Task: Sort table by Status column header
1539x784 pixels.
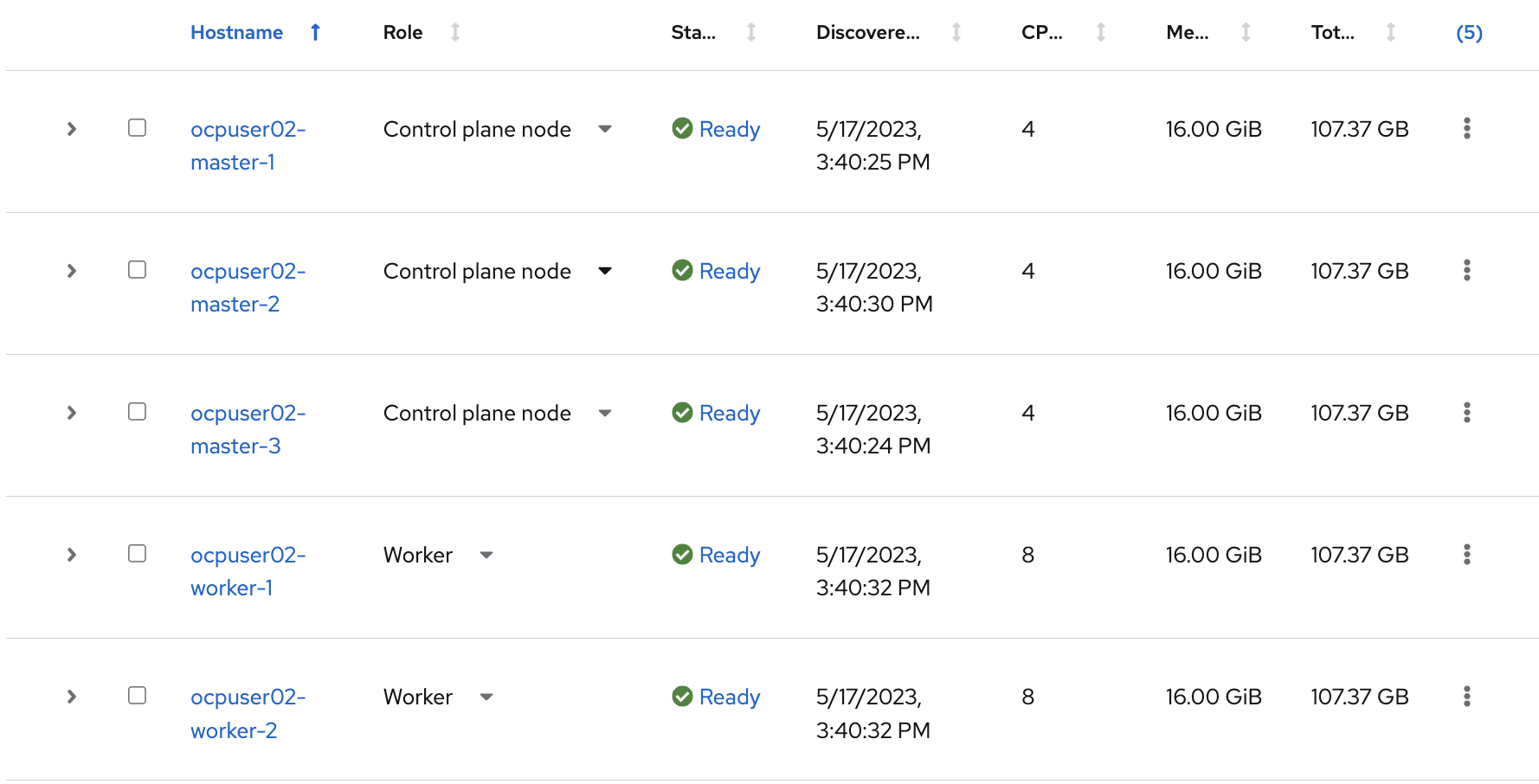Action: [x=693, y=33]
